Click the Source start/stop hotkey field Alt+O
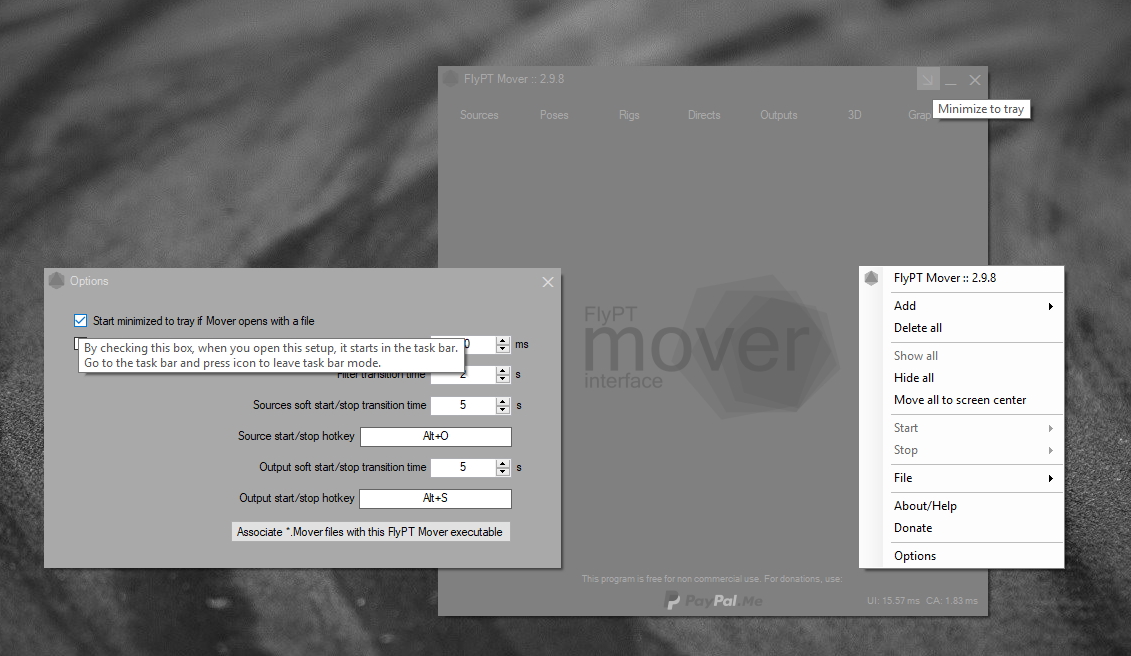 click(x=436, y=437)
